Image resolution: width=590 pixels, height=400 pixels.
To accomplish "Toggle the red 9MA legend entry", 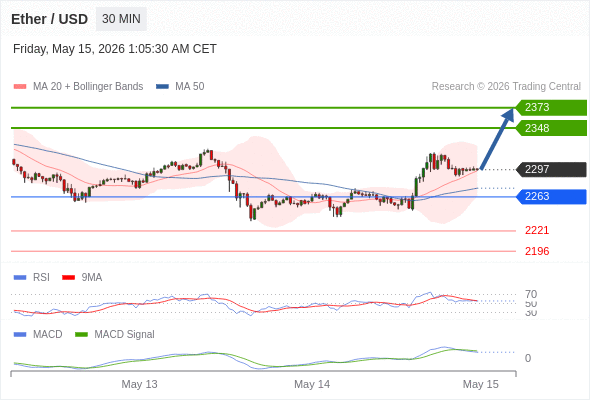I will (x=82, y=277).
